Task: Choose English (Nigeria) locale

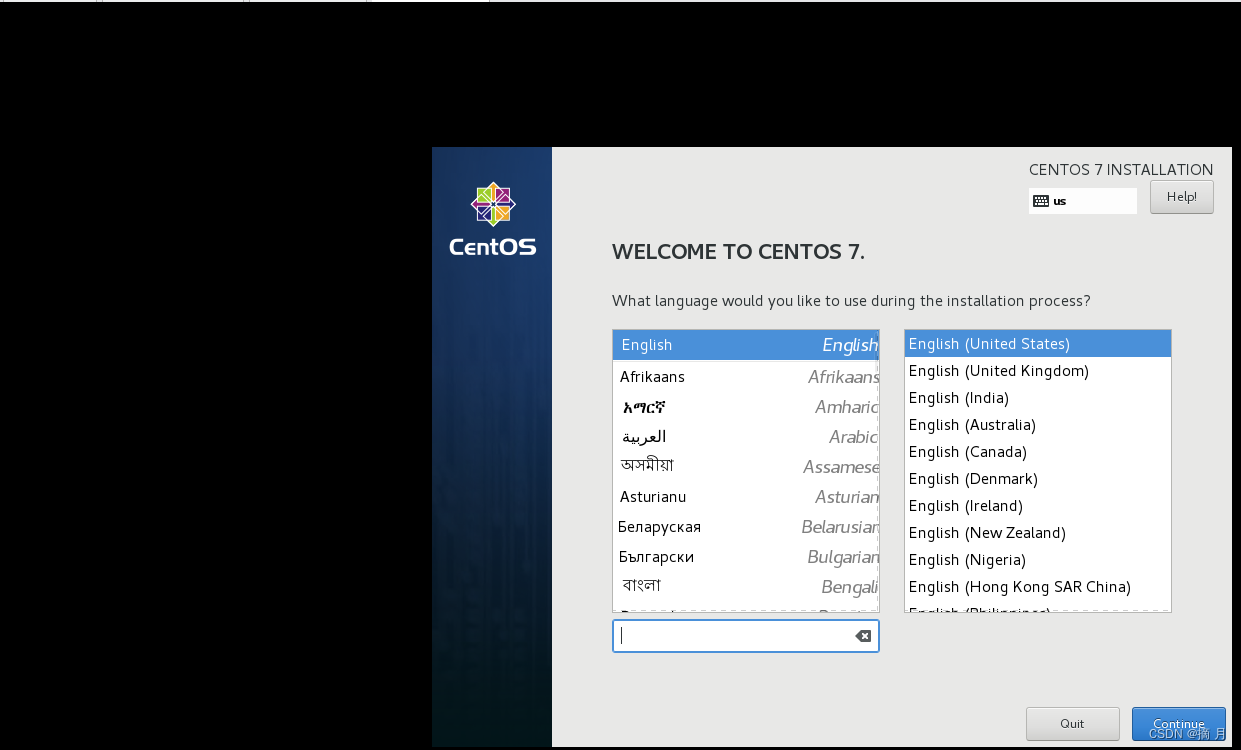Action: point(1038,560)
